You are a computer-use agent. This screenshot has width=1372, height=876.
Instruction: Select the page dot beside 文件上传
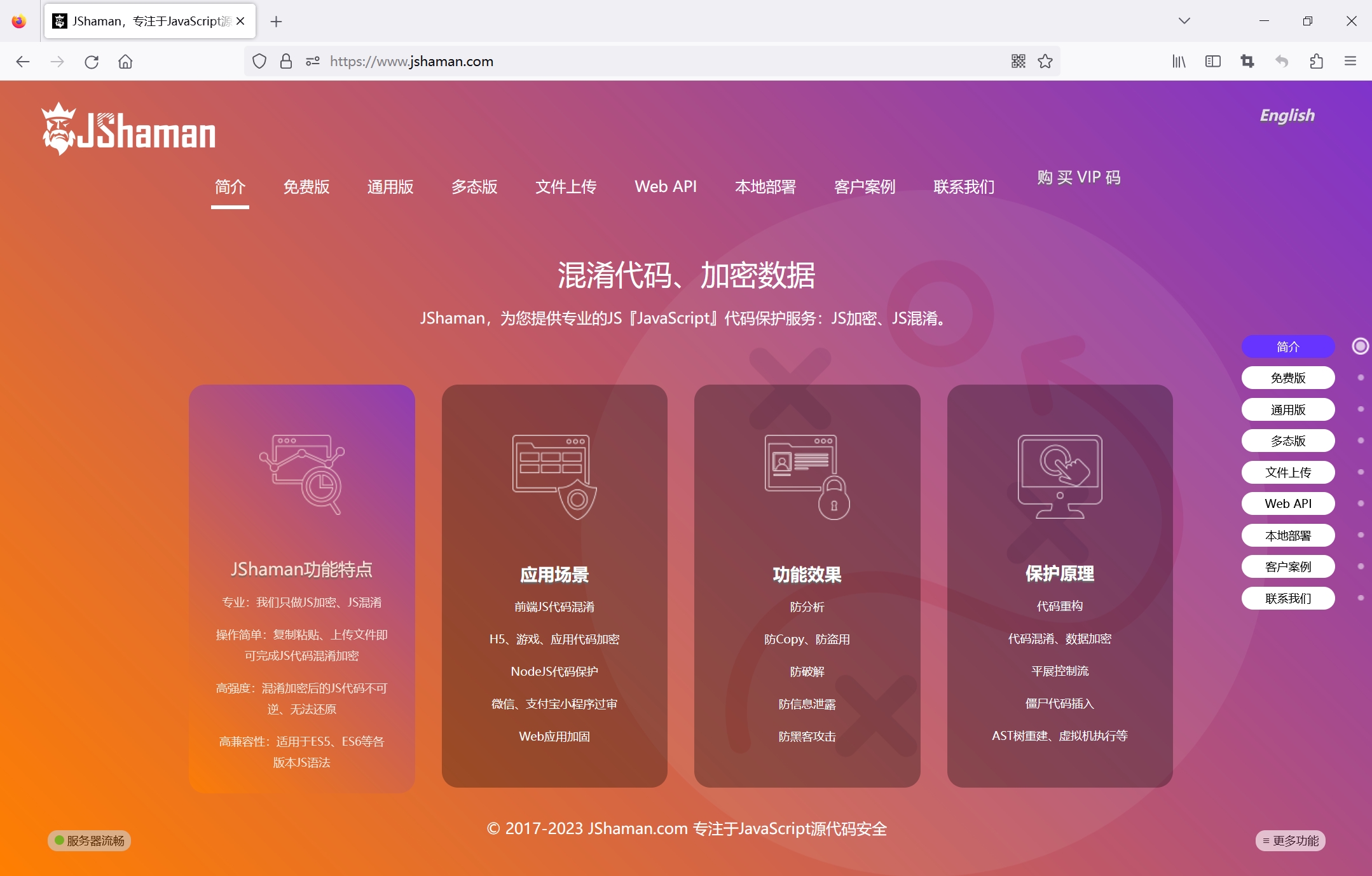[x=1361, y=472]
